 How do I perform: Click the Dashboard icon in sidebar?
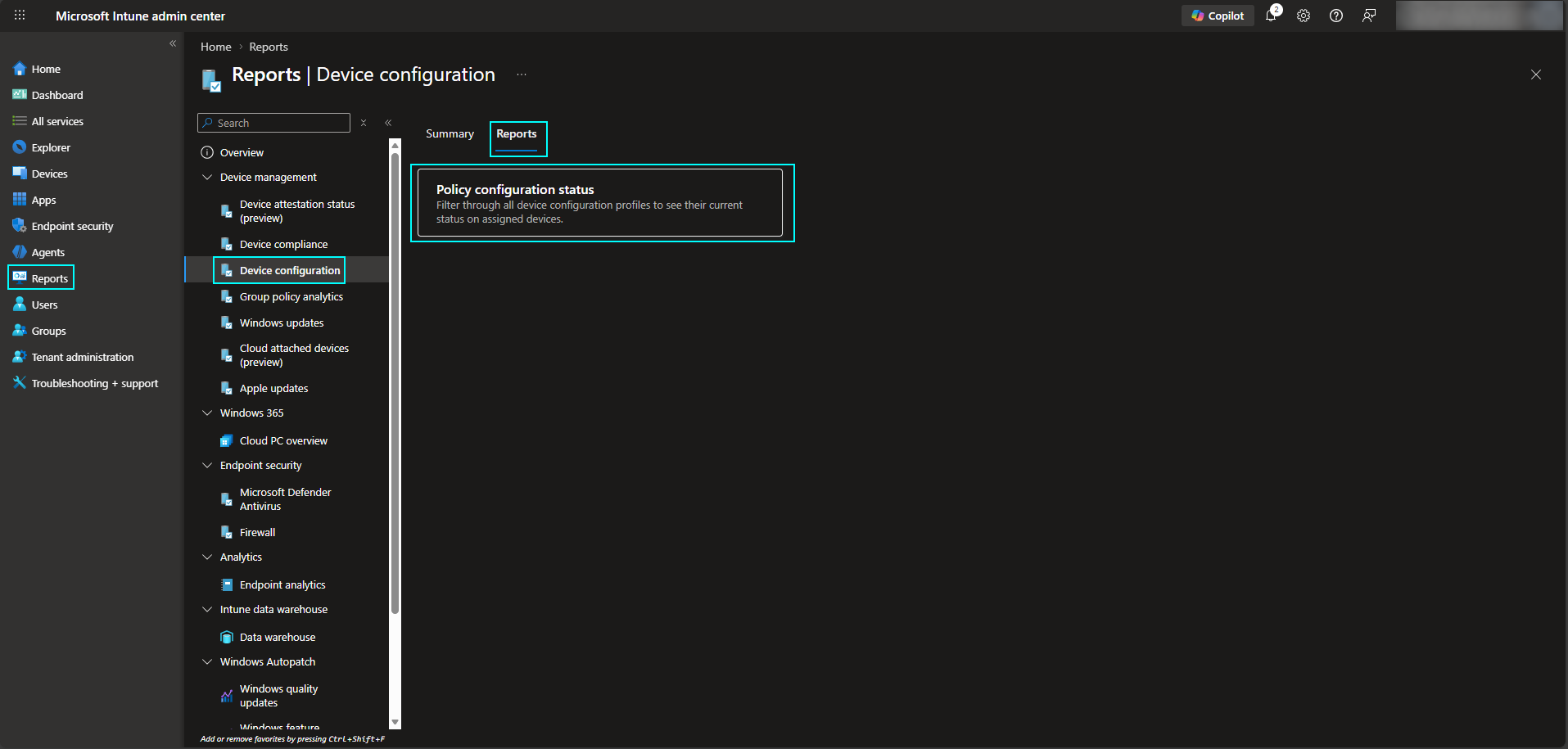(20, 95)
